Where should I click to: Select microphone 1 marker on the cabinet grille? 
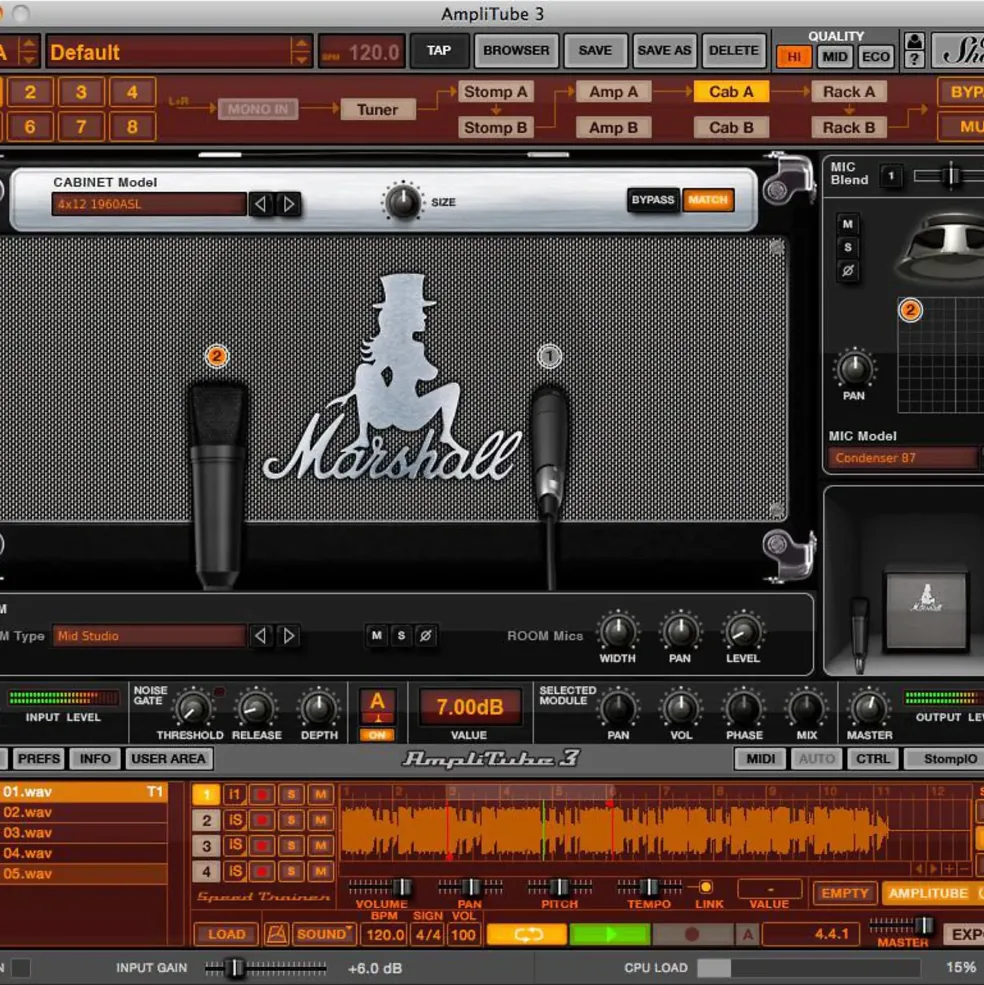coord(549,356)
